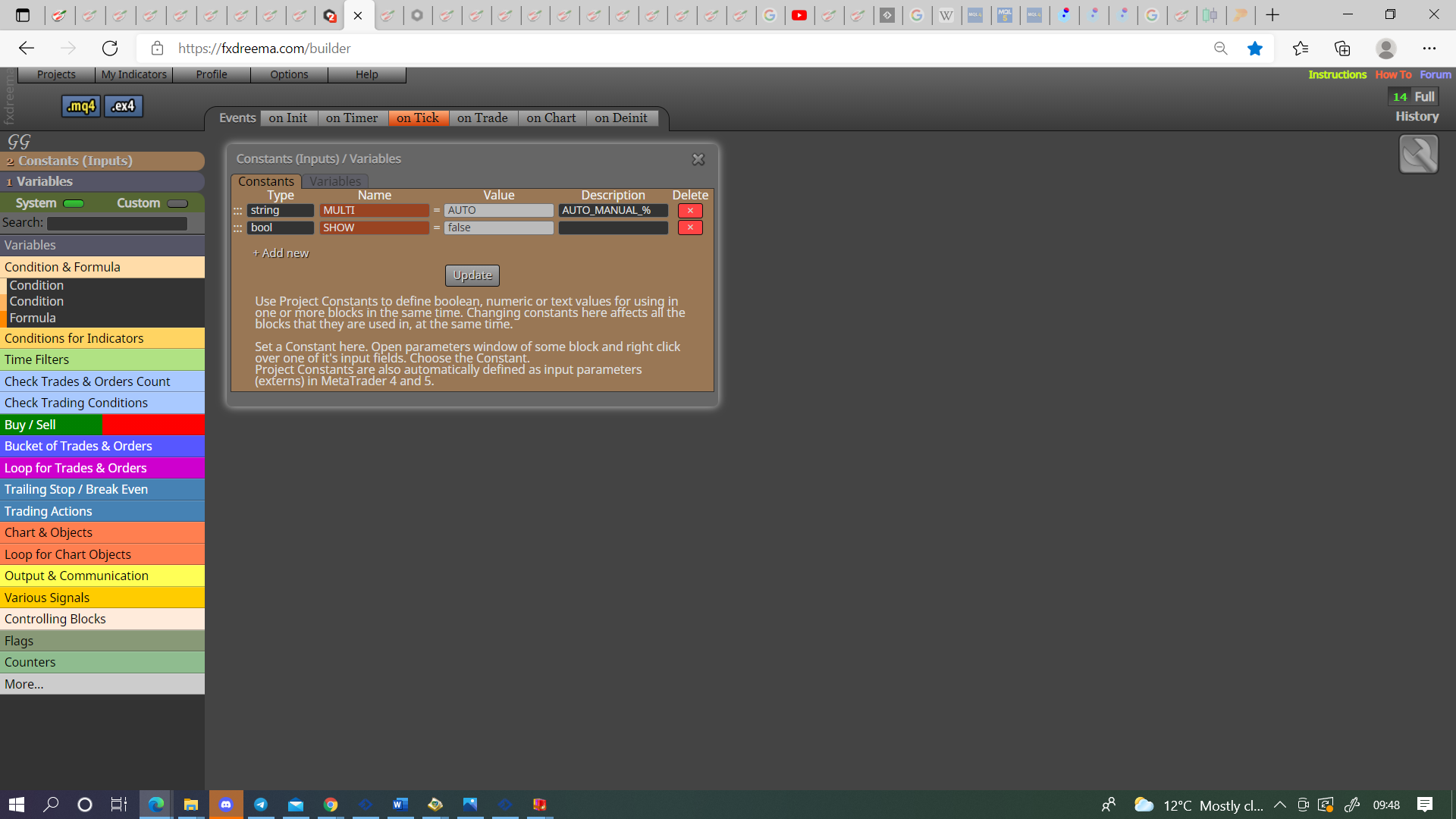
Task: Grab the drag handle of MULTI row
Action: coord(238,211)
